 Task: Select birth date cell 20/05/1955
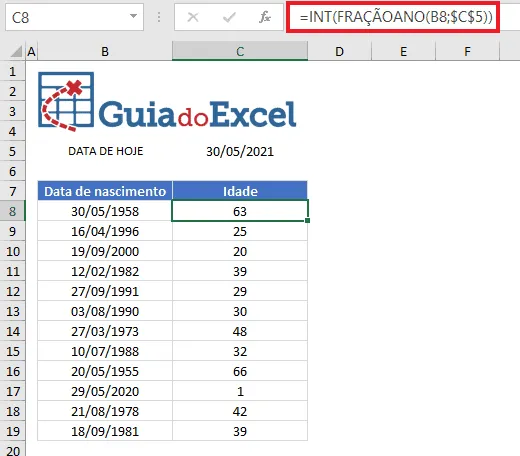105,371
